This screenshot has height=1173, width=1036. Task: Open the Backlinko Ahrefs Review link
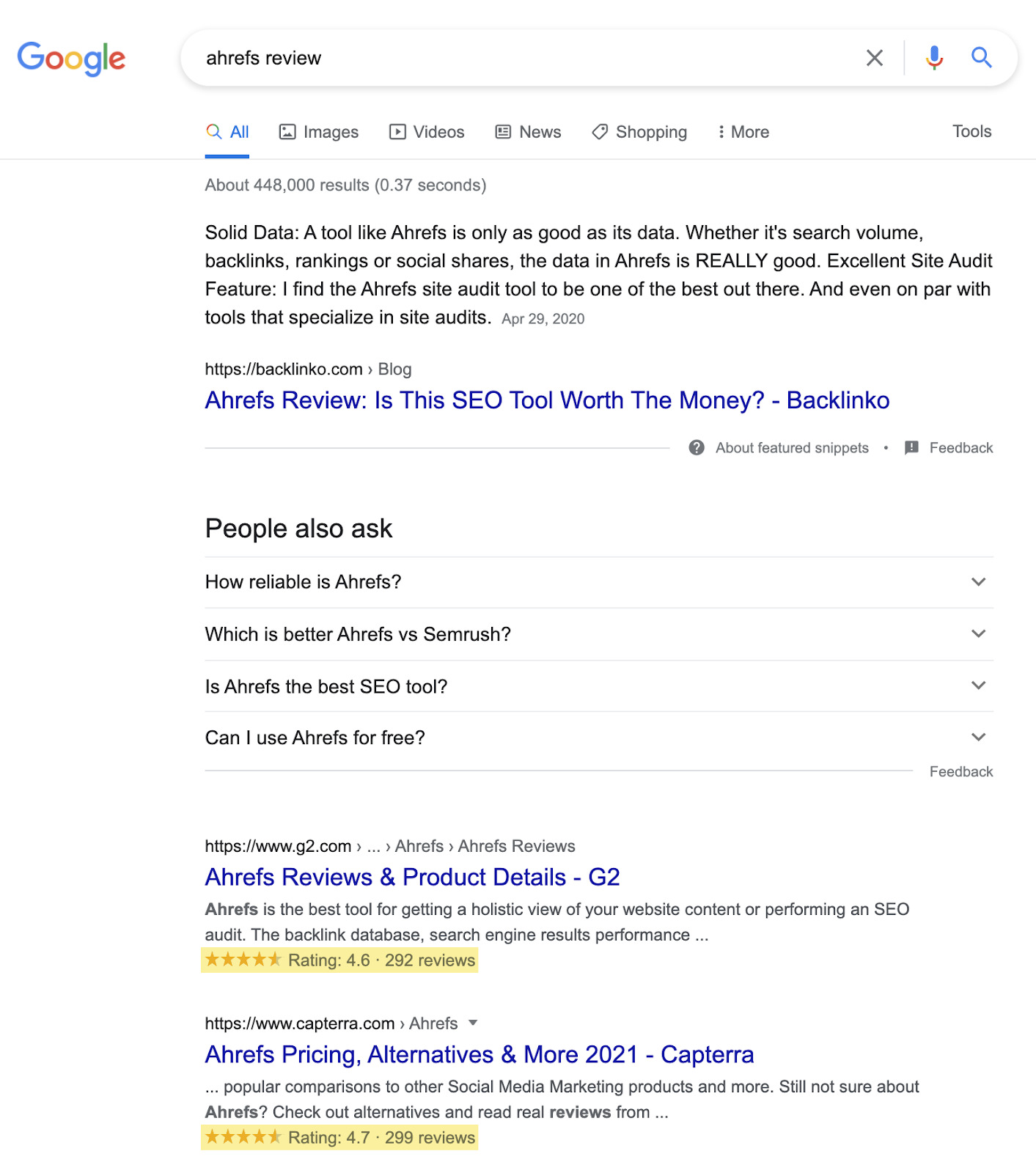(x=547, y=400)
